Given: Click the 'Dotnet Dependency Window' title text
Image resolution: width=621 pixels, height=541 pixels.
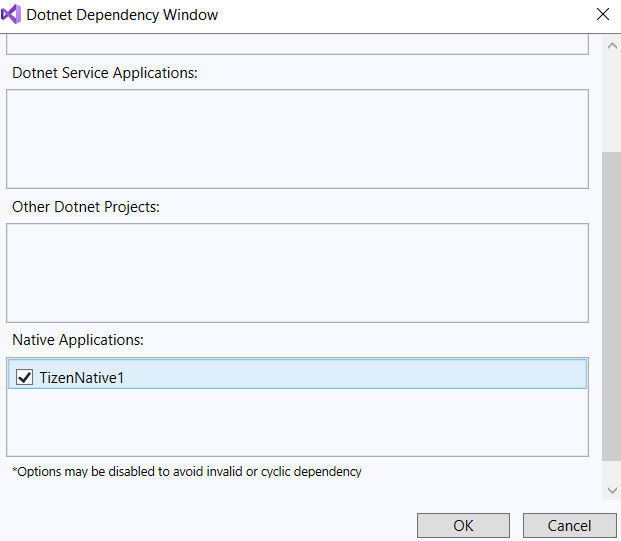Looking at the screenshot, I should [x=122, y=15].
